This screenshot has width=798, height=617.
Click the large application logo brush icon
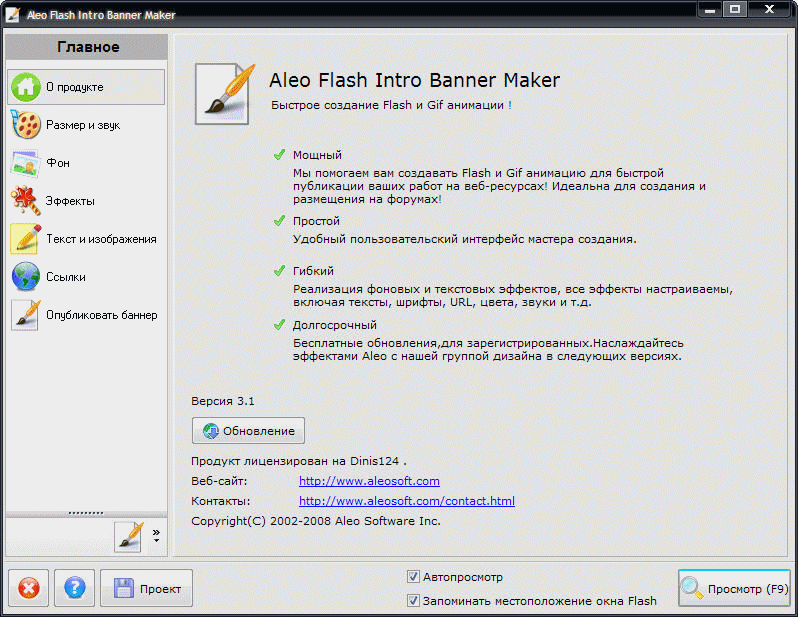[x=224, y=94]
